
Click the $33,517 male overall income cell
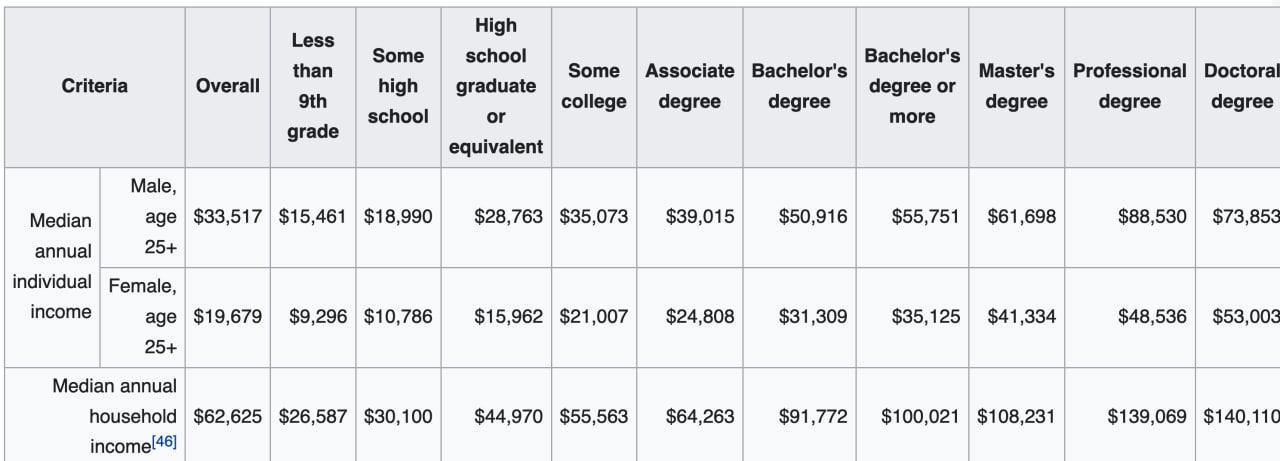point(227,216)
